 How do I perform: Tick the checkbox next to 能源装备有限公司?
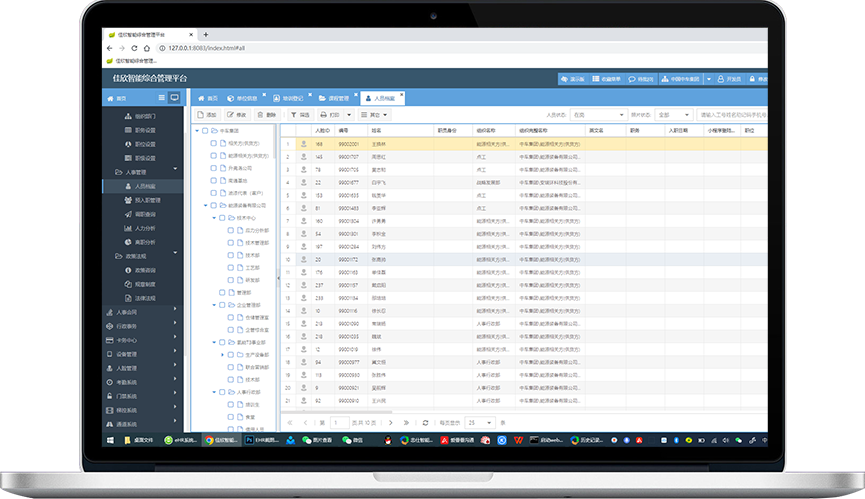click(213, 205)
